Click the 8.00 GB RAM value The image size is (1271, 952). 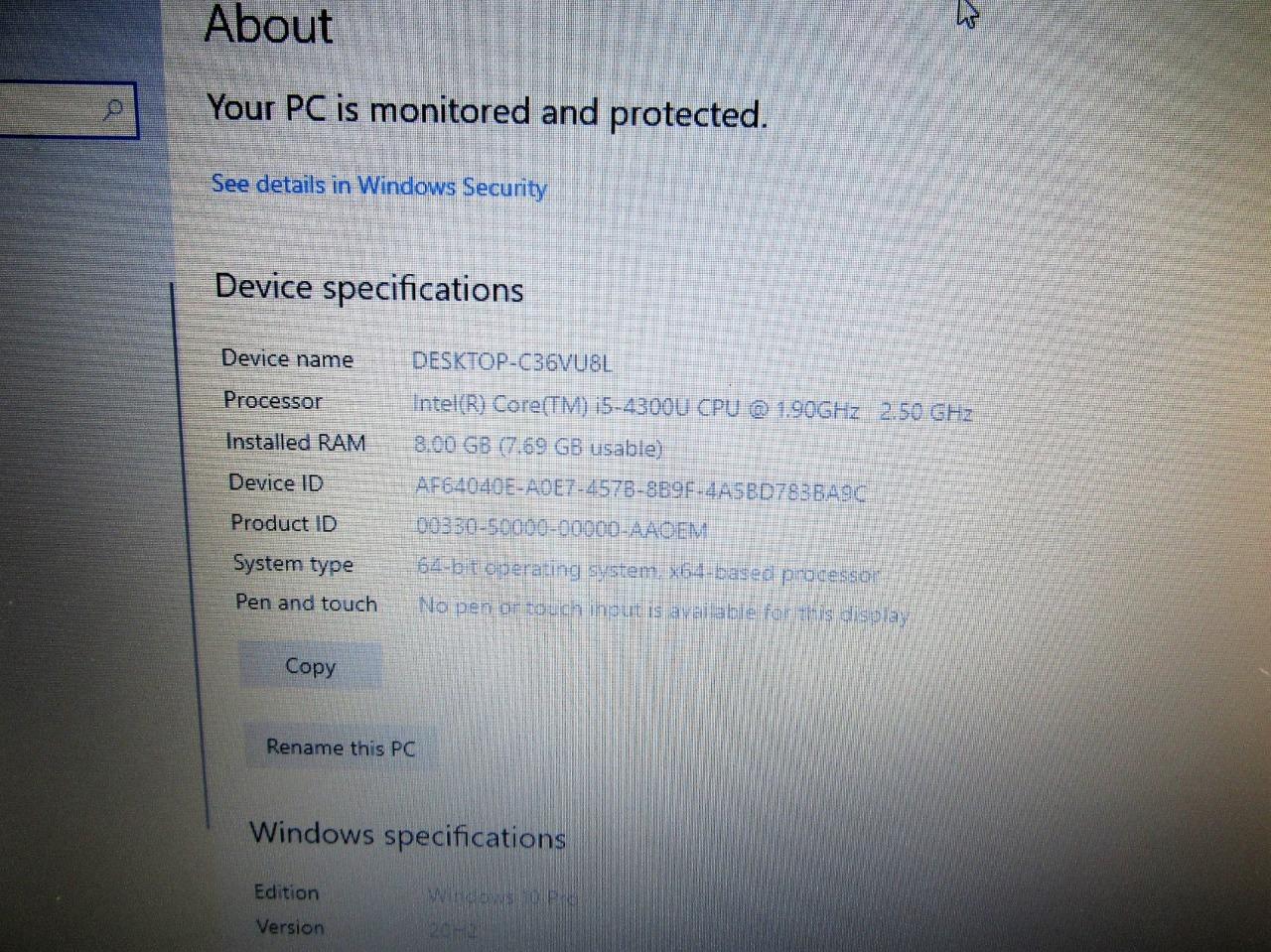(x=537, y=447)
